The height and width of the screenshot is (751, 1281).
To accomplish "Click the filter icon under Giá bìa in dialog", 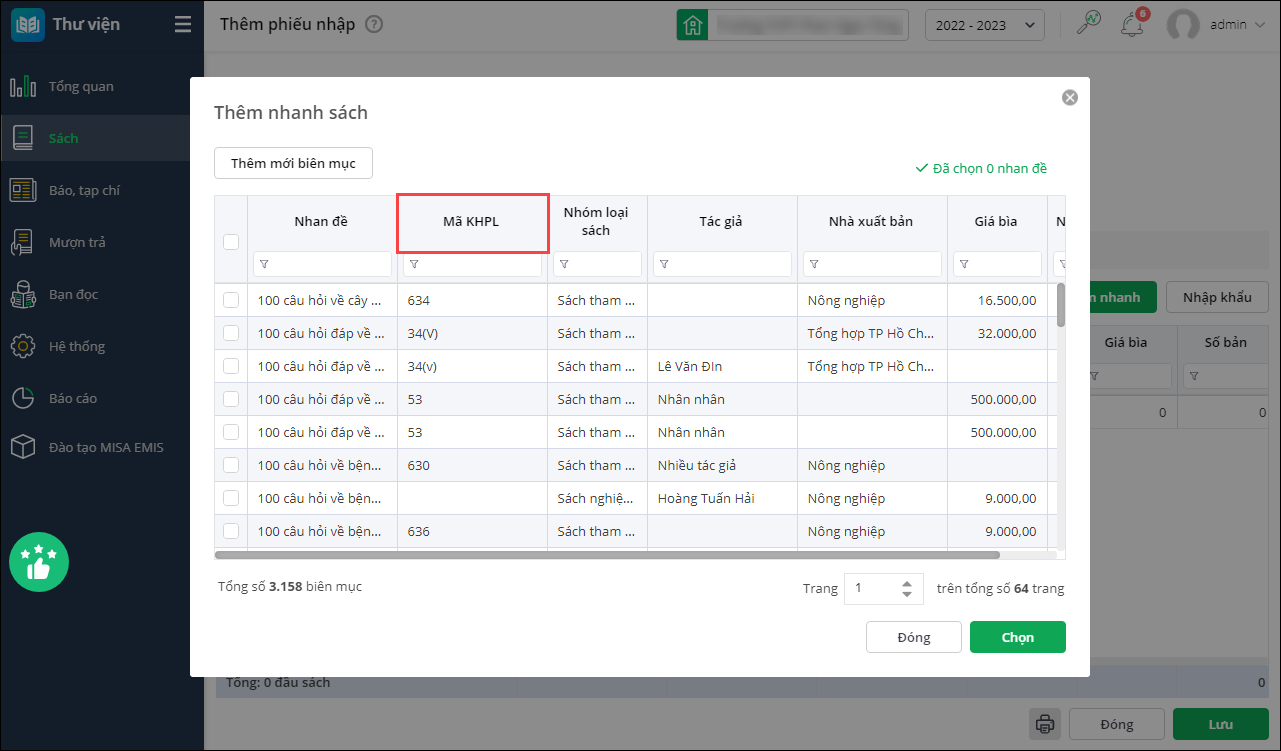I will [x=964, y=265].
